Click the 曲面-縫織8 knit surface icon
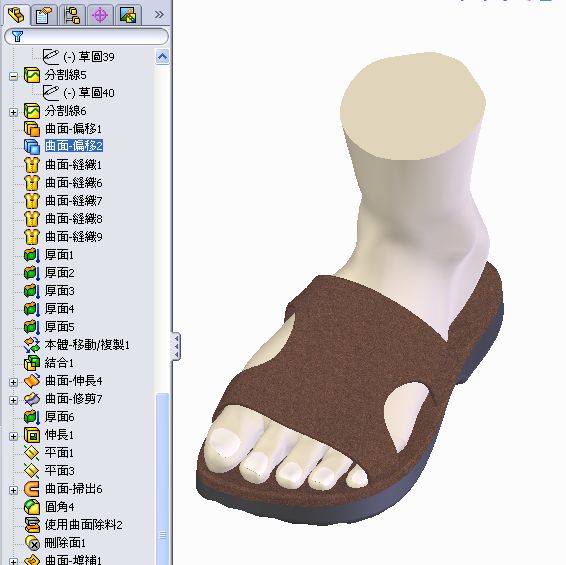Viewport: 566px width, 565px height. [x=32, y=219]
